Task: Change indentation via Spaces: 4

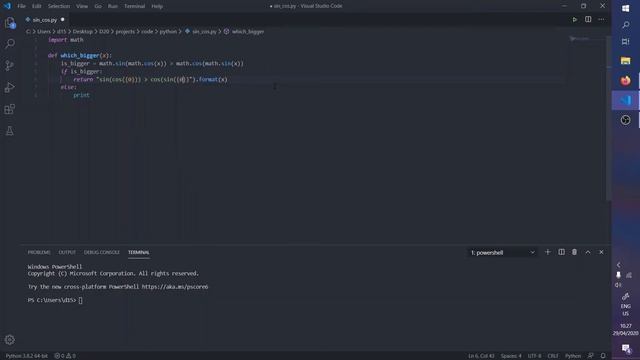Action: [x=511, y=356]
